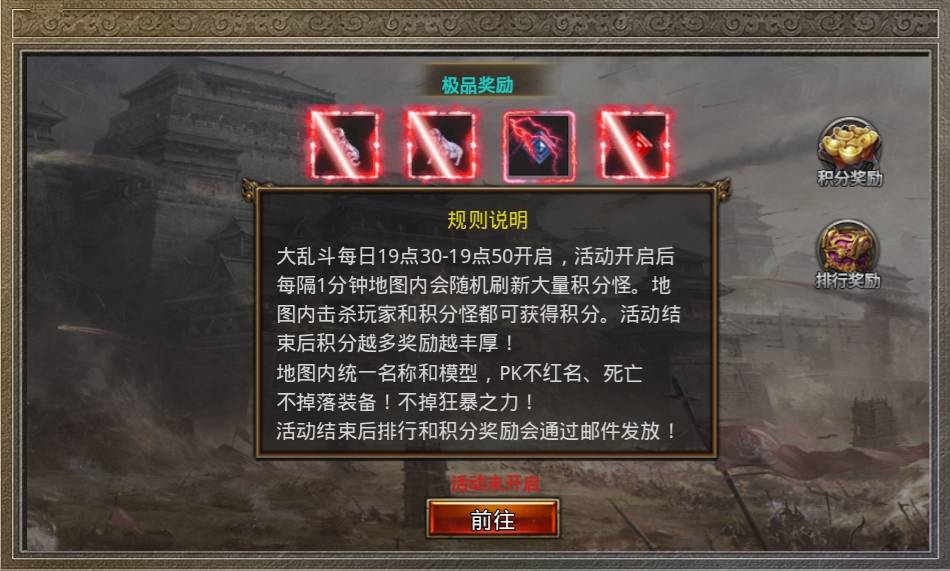Click the 极品奖励 header tab
Screen dimensions: 950x571
pyautogui.click(x=477, y=85)
